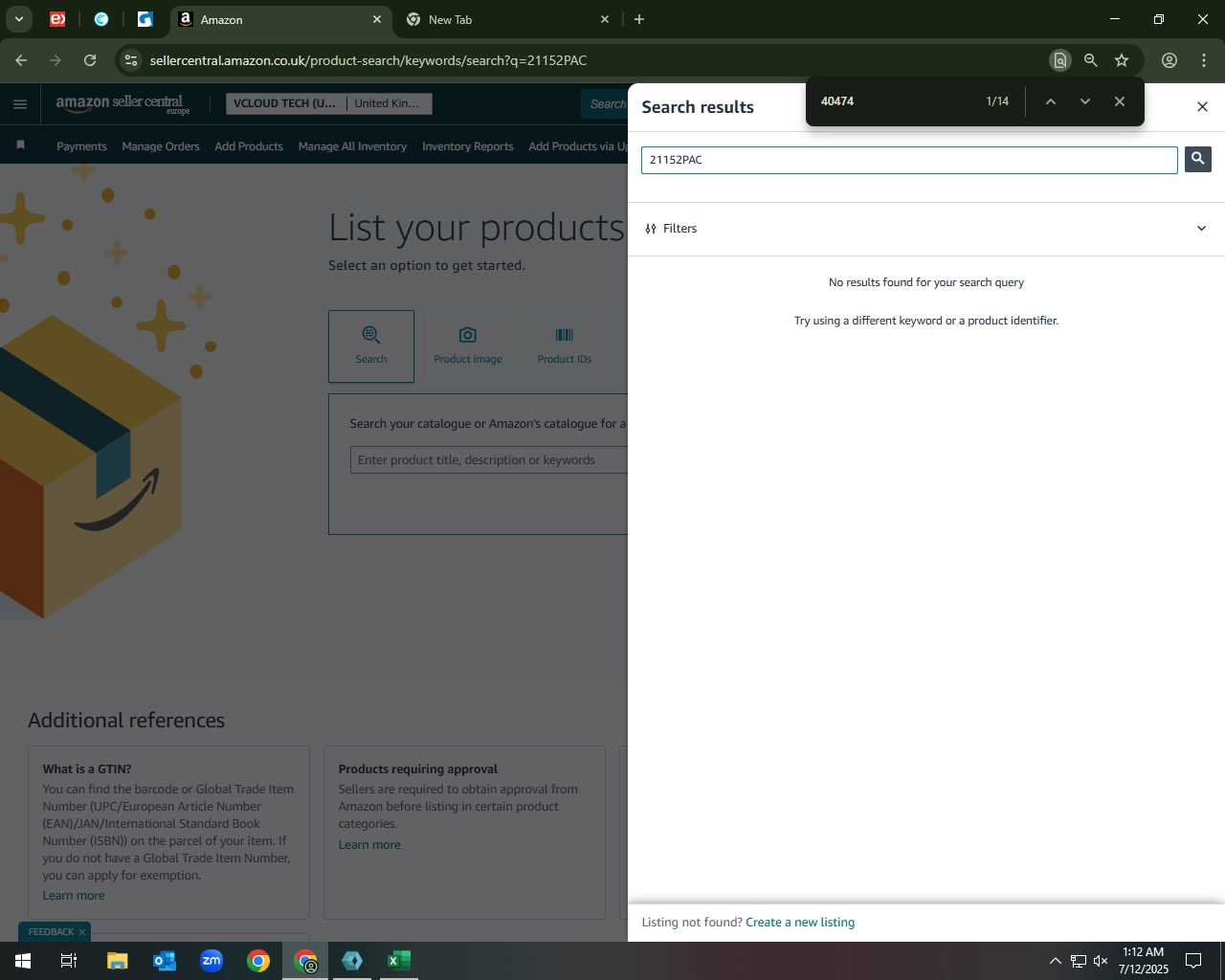The image size is (1225, 980).
Task: Open a new browser tab
Action: pyautogui.click(x=639, y=19)
